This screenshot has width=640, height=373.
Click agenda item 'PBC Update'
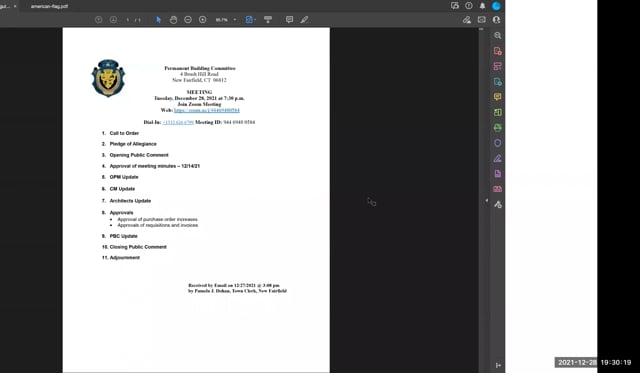[x=123, y=236]
